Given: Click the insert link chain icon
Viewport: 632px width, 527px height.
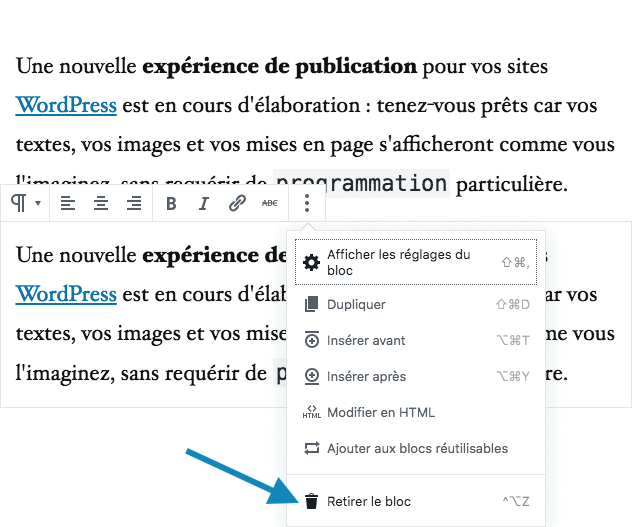Looking at the screenshot, I should tap(237, 204).
